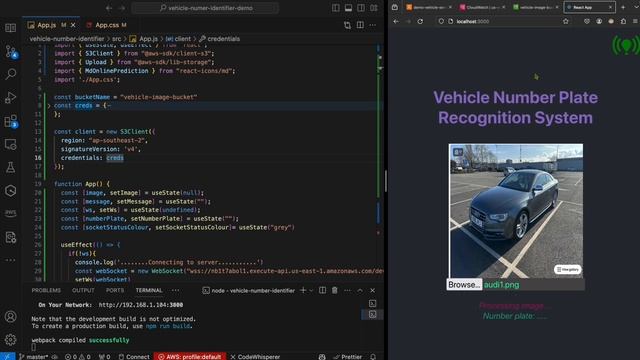The image size is (640, 360).
Task: Open the Source Control view
Action: (x=11, y=51)
